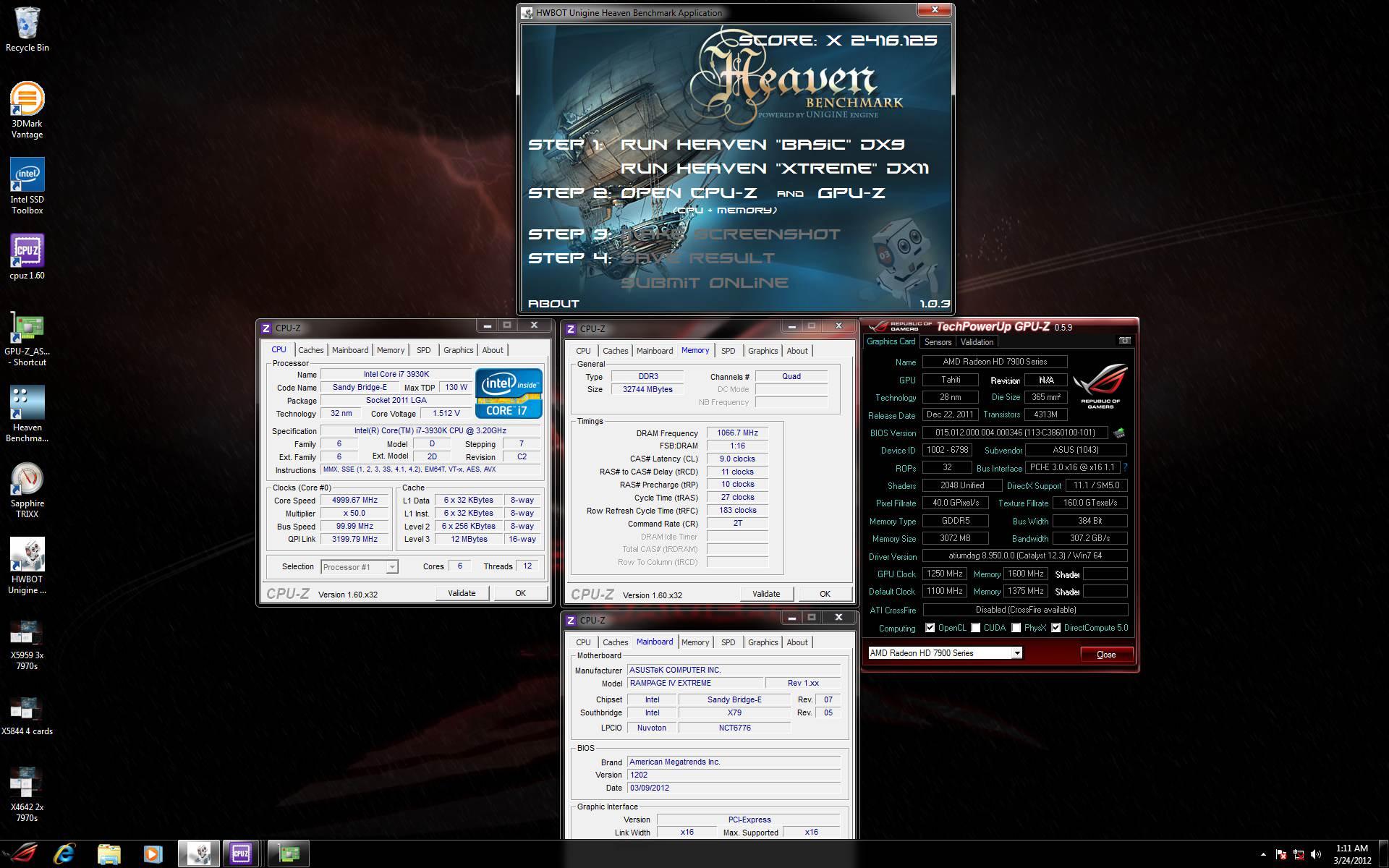Click Run Heaven "Basic" DX9
Image resolution: width=1389 pixels, height=868 pixels.
coord(763,145)
